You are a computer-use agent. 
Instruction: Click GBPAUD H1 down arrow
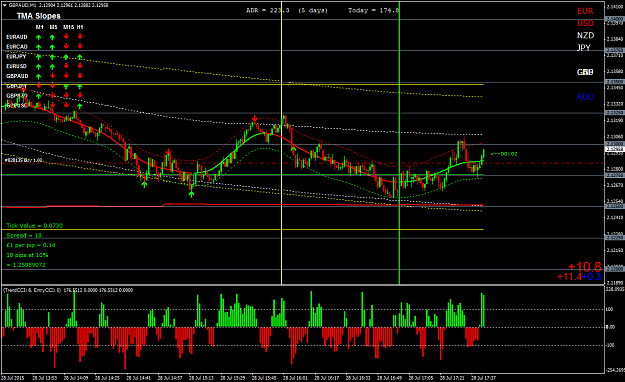80,76
